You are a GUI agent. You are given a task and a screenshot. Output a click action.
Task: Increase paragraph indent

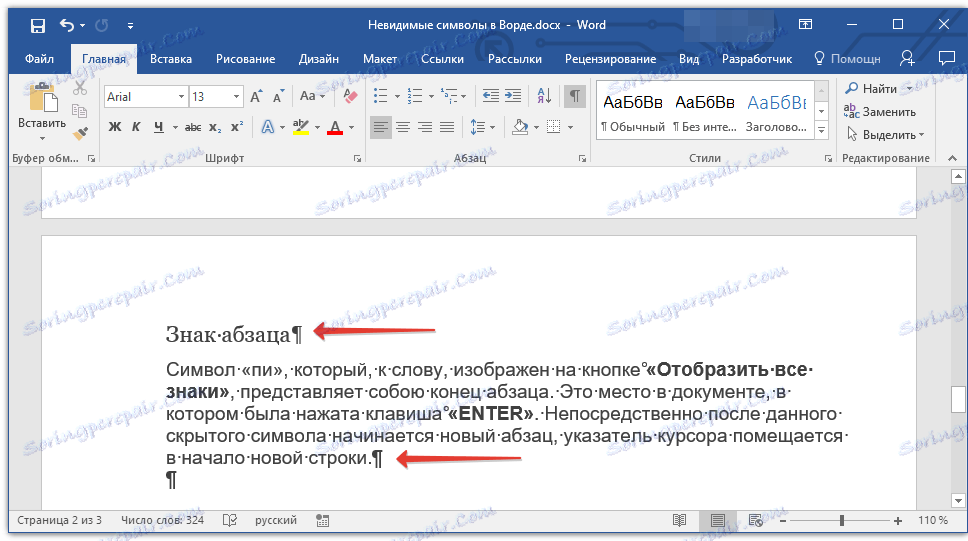[x=513, y=96]
